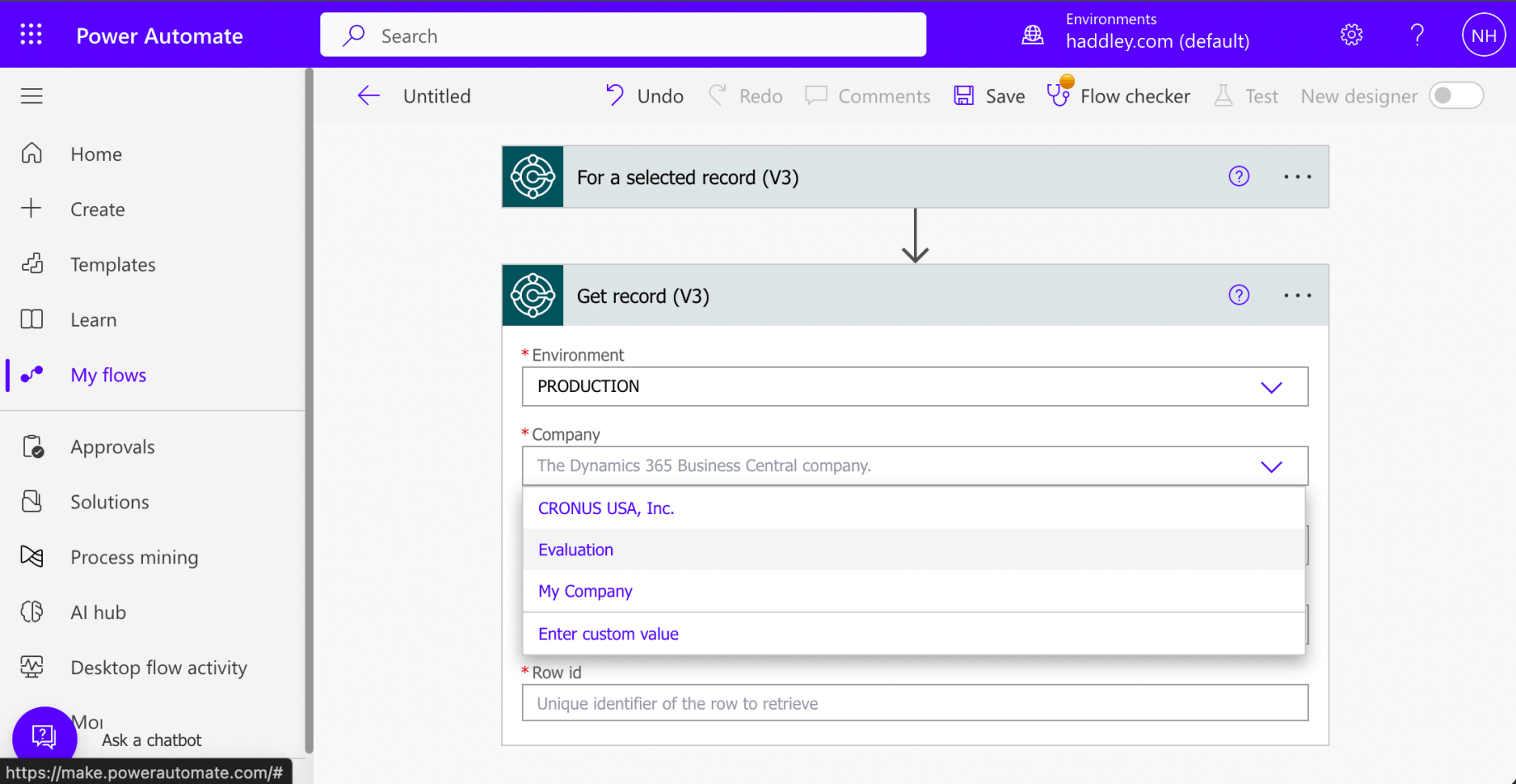Choose CRONUS USA, Inc. option

pyautogui.click(x=606, y=508)
